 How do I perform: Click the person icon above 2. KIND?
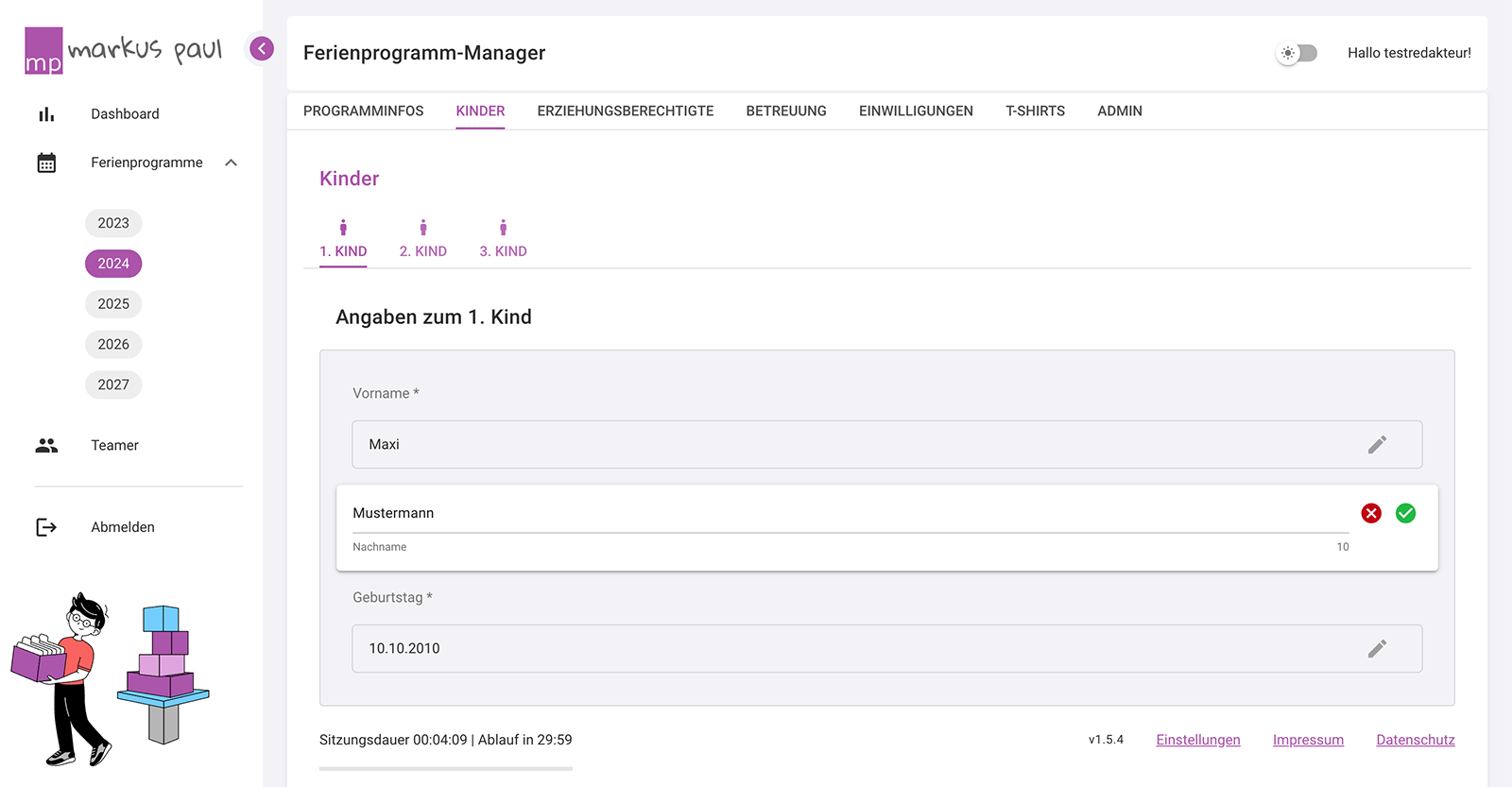point(423,227)
